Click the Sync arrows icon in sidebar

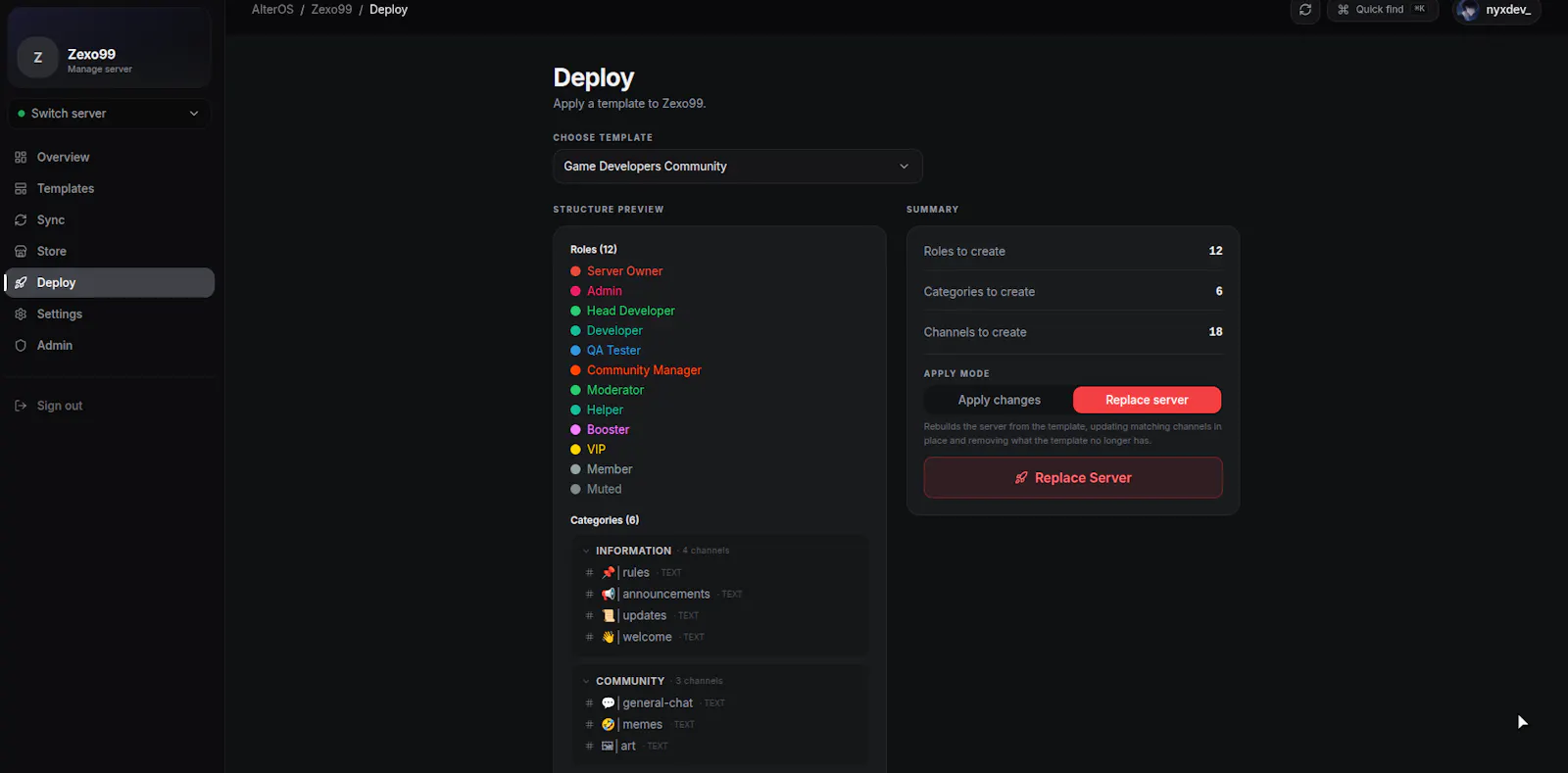pos(21,220)
